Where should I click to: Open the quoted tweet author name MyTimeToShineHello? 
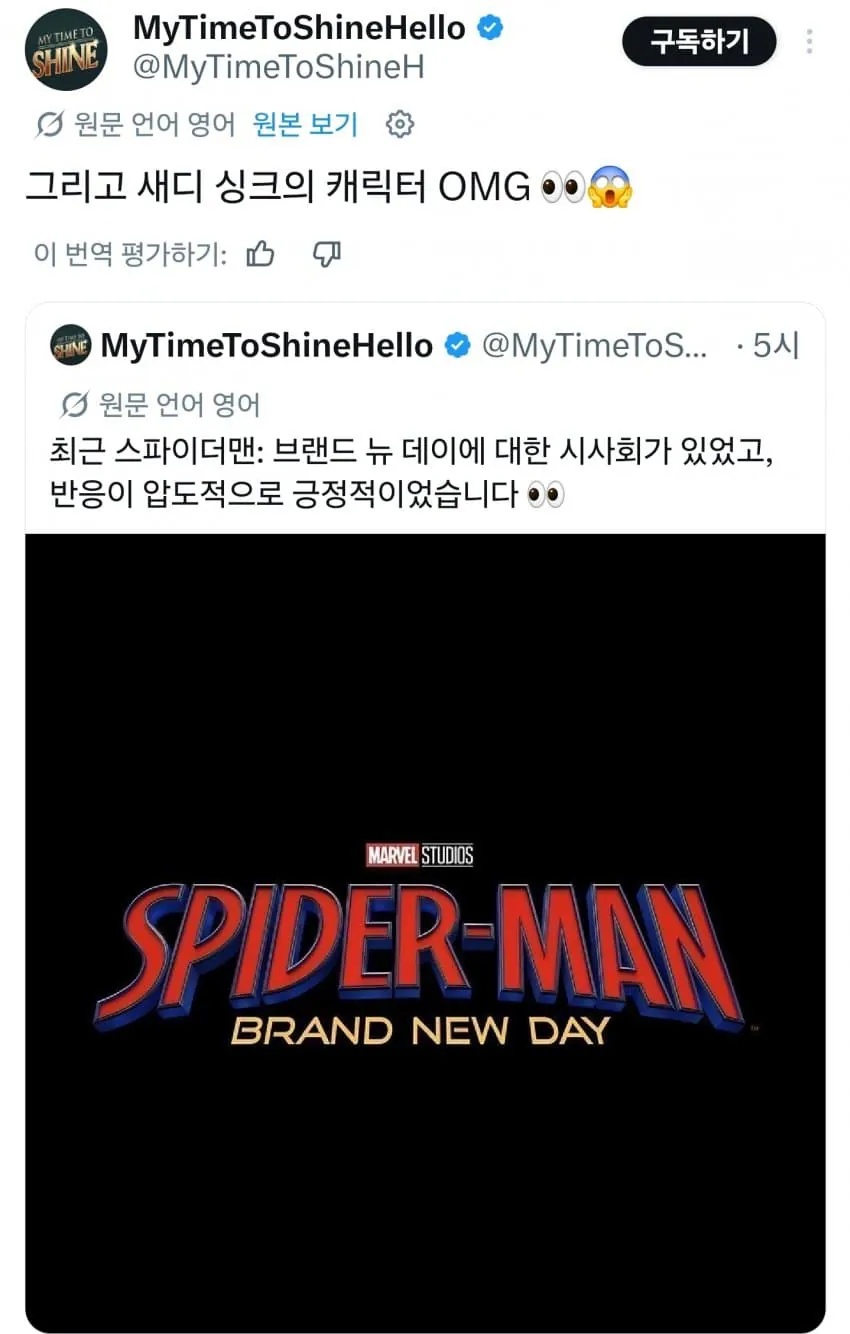click(x=267, y=346)
